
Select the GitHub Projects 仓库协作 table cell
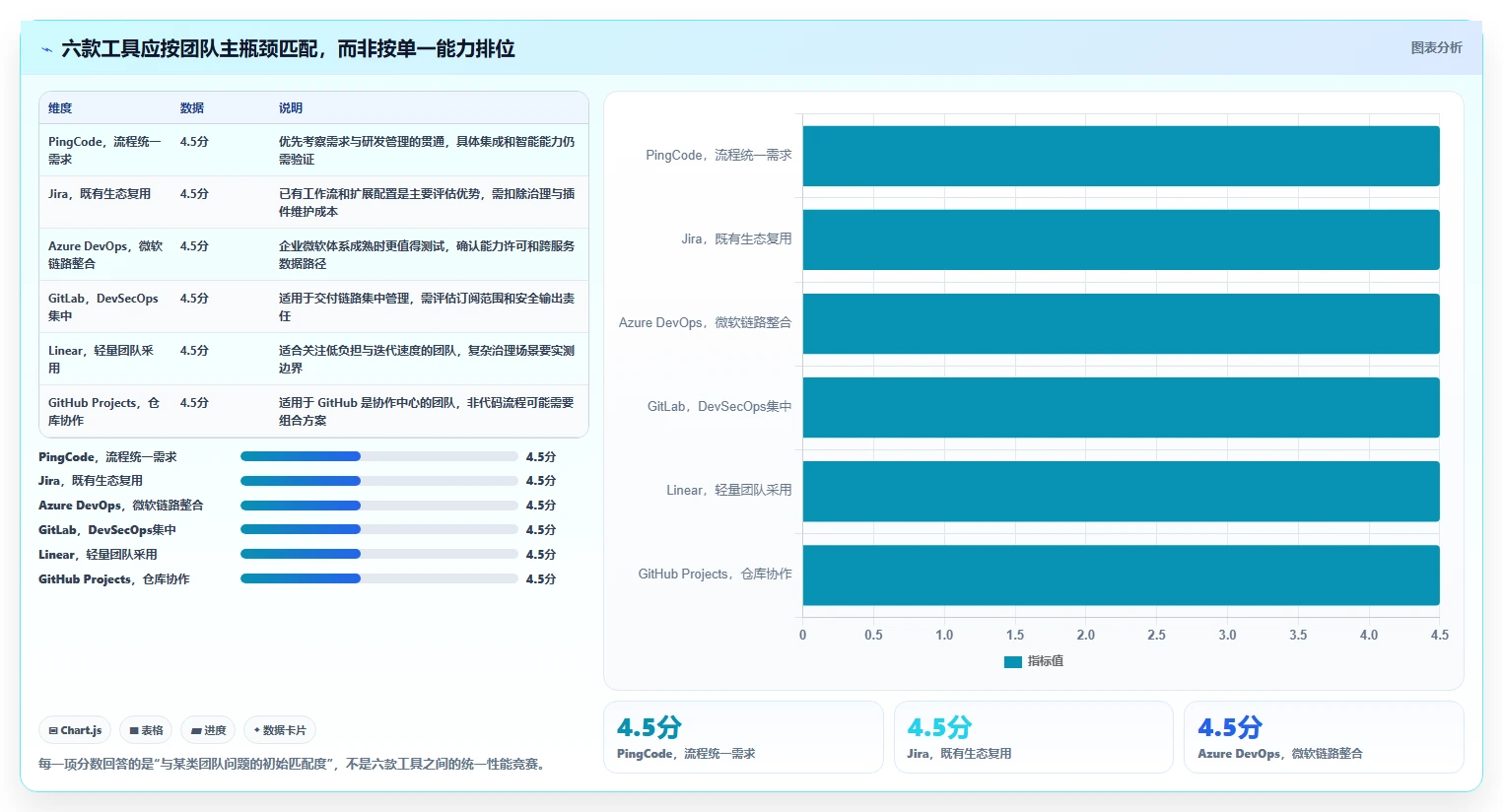coord(105,411)
